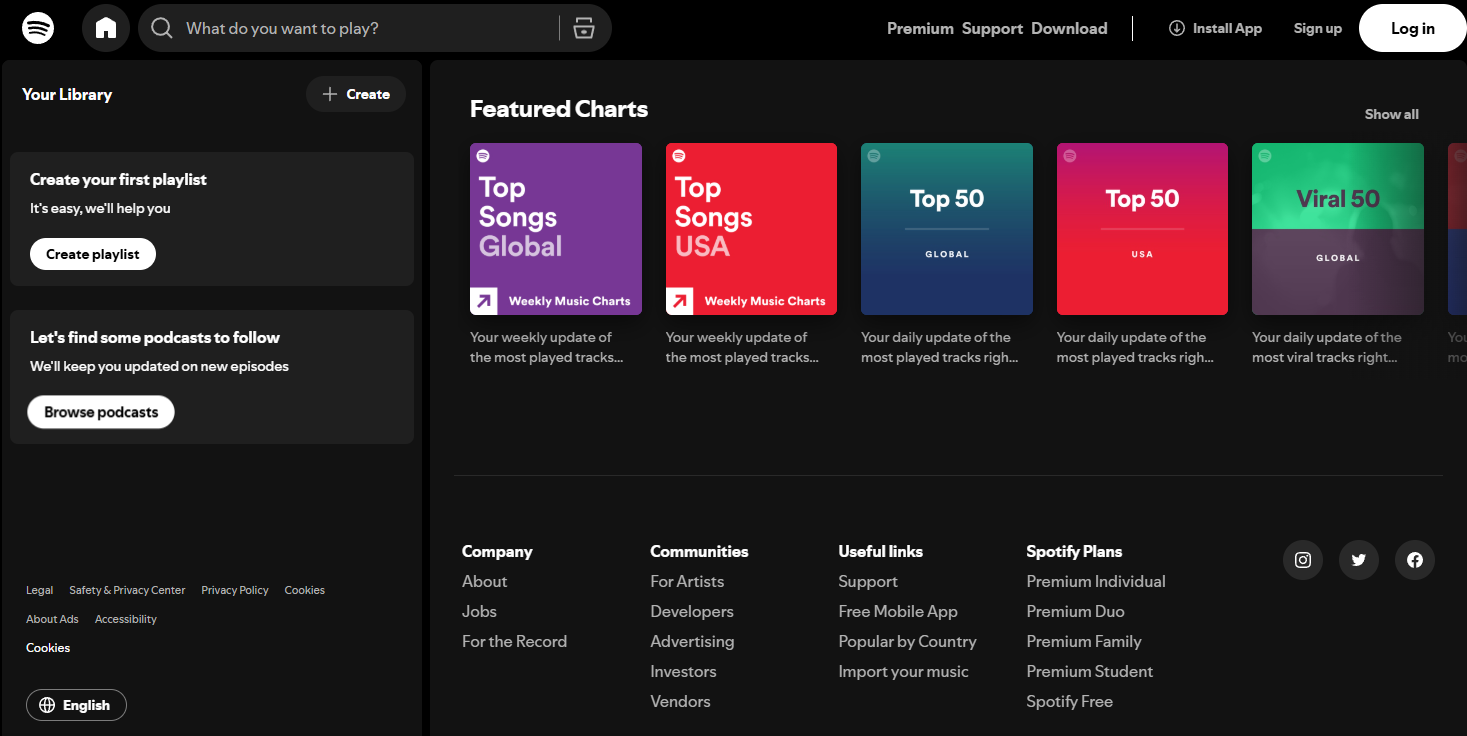
Task: Click the white Cookies link below About Ads
Action: coord(48,648)
